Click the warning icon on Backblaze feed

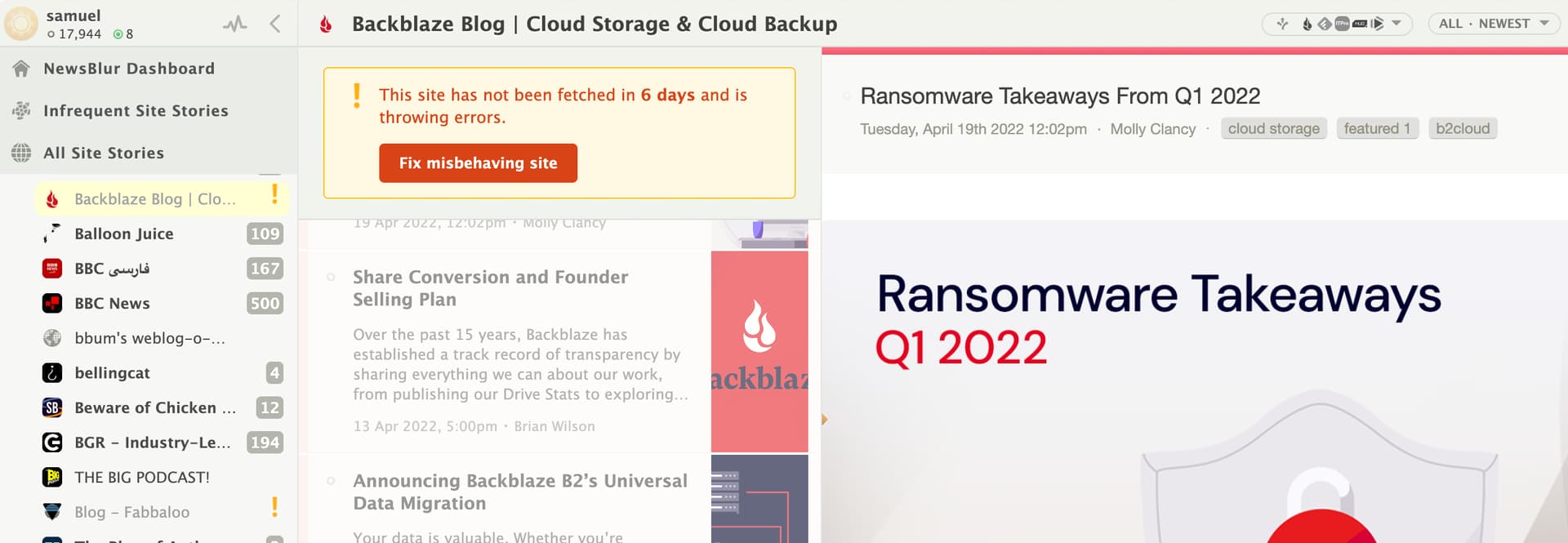tap(274, 194)
